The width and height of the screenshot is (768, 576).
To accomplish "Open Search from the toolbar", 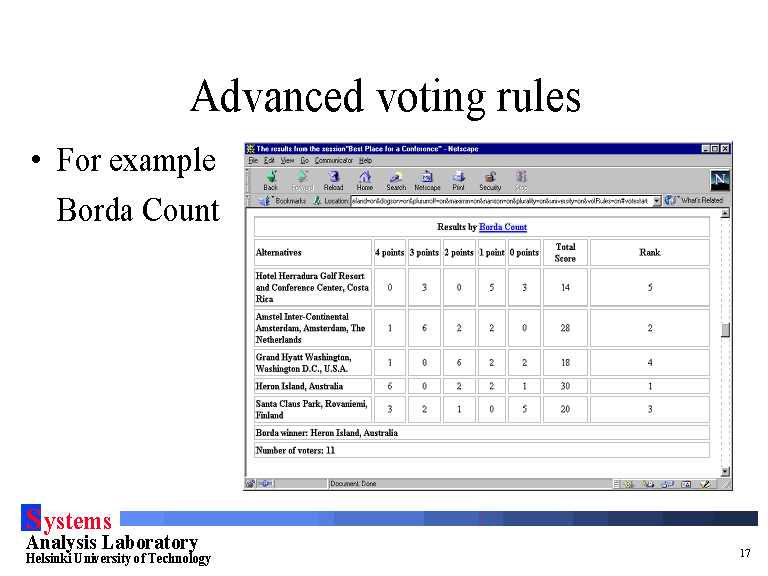I will coord(396,179).
